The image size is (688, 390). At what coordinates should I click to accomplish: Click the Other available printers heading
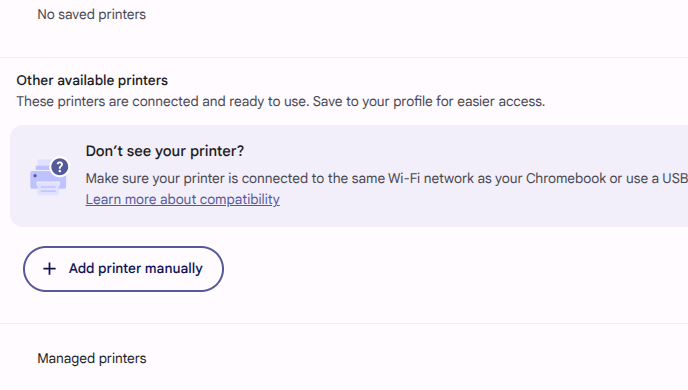coord(92,81)
